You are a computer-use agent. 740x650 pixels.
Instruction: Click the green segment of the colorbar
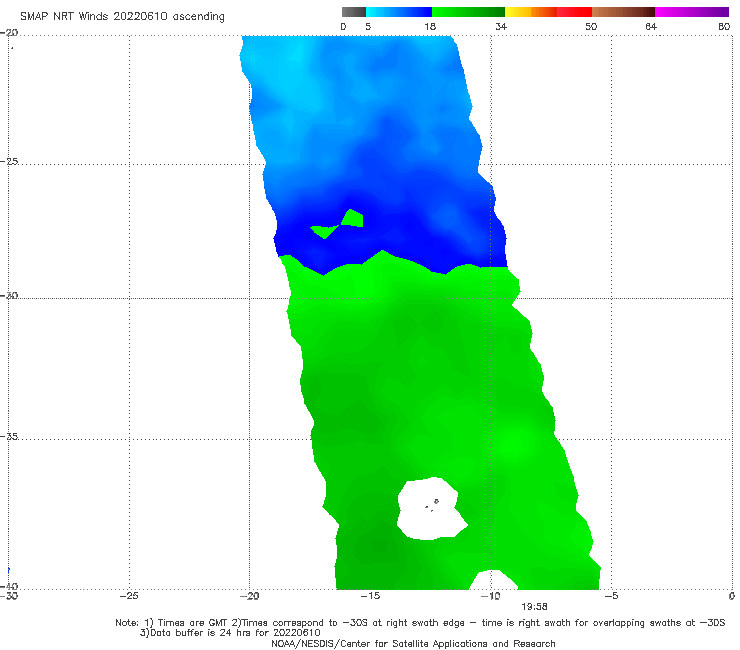click(468, 12)
